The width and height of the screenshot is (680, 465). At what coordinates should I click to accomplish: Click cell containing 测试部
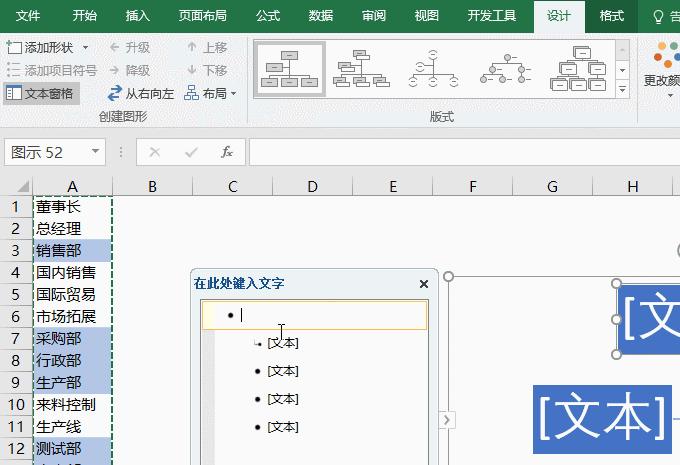point(72,449)
